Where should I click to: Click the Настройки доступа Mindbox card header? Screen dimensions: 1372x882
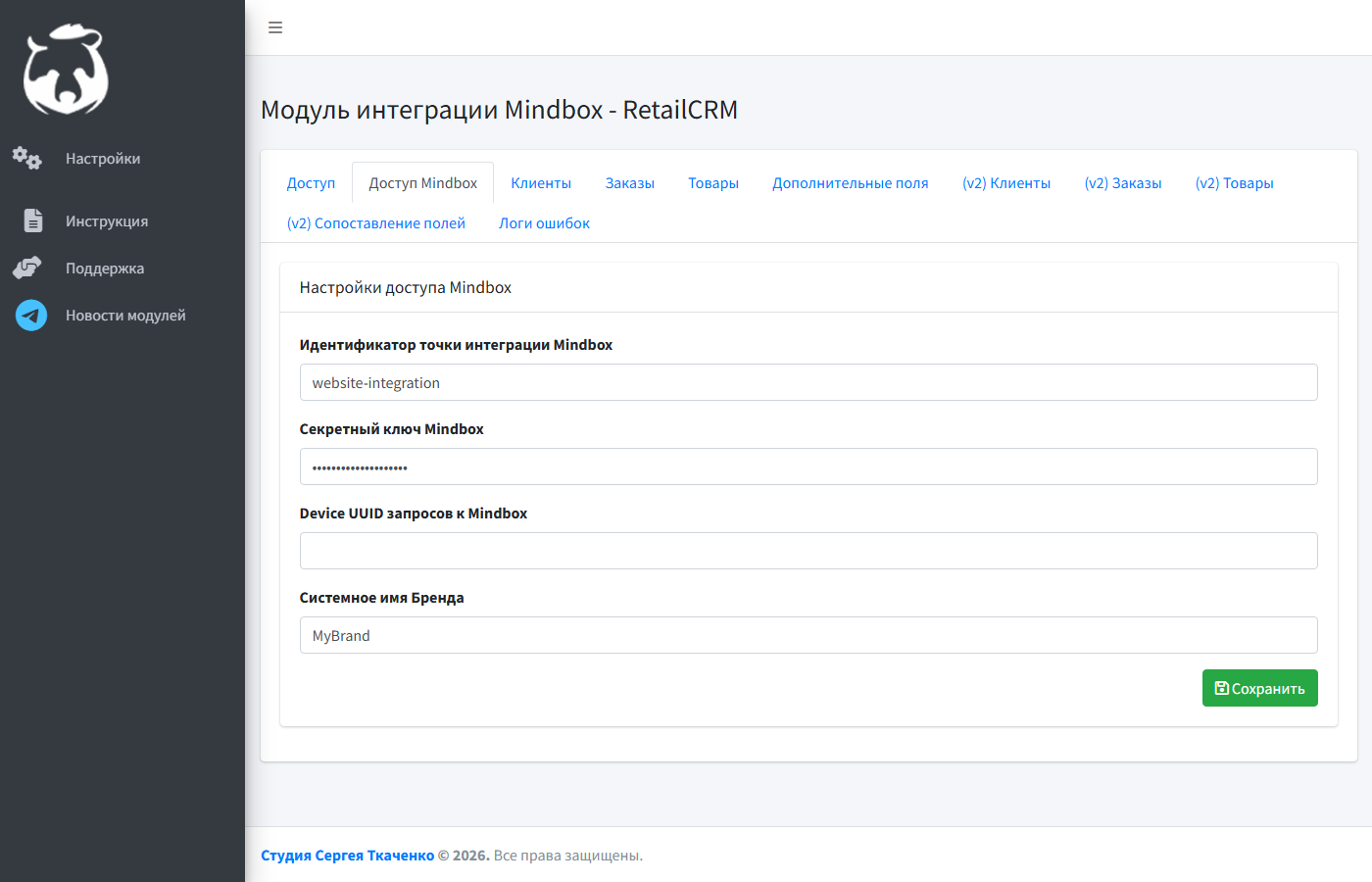coord(808,287)
